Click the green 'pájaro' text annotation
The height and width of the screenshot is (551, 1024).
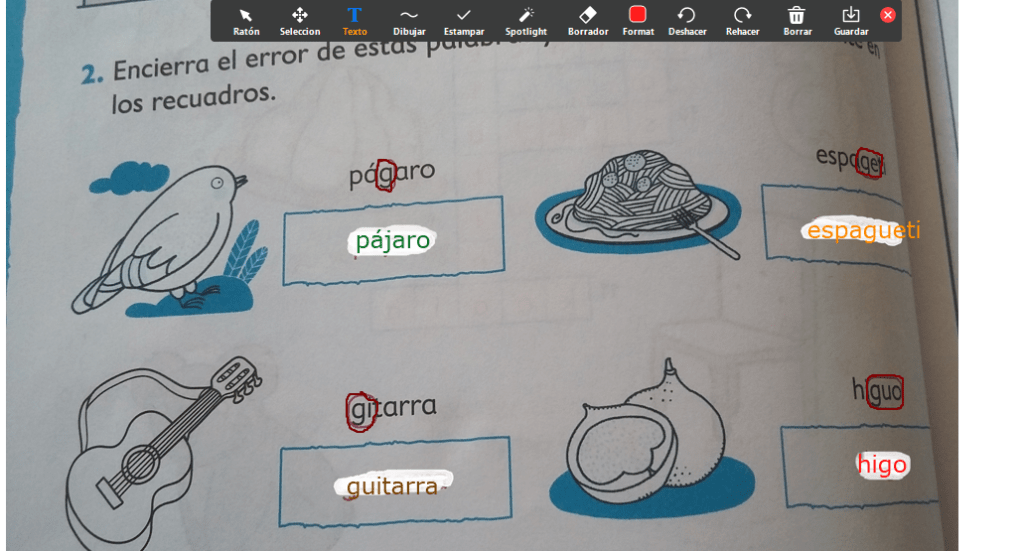393,240
